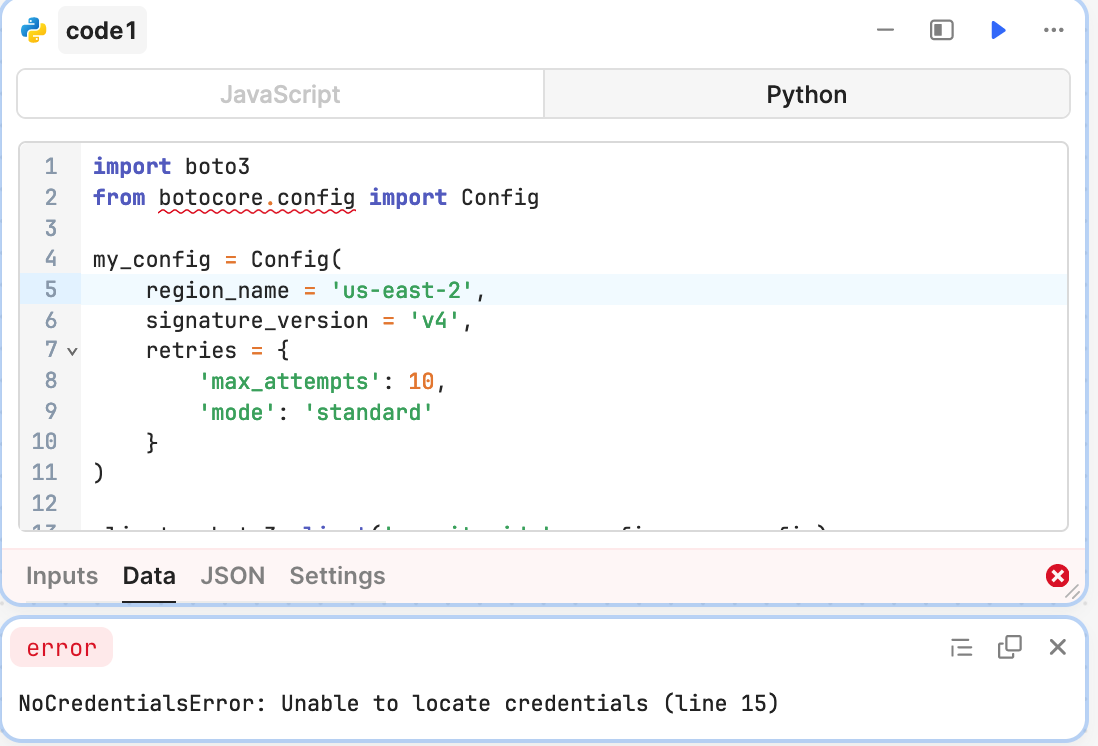The width and height of the screenshot is (1098, 746).
Task: Collapse the code1 block with dash icon
Action: pos(885,31)
